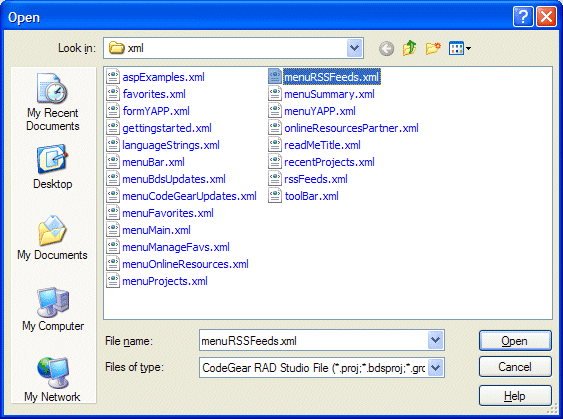Browse My Network places

tap(52, 380)
